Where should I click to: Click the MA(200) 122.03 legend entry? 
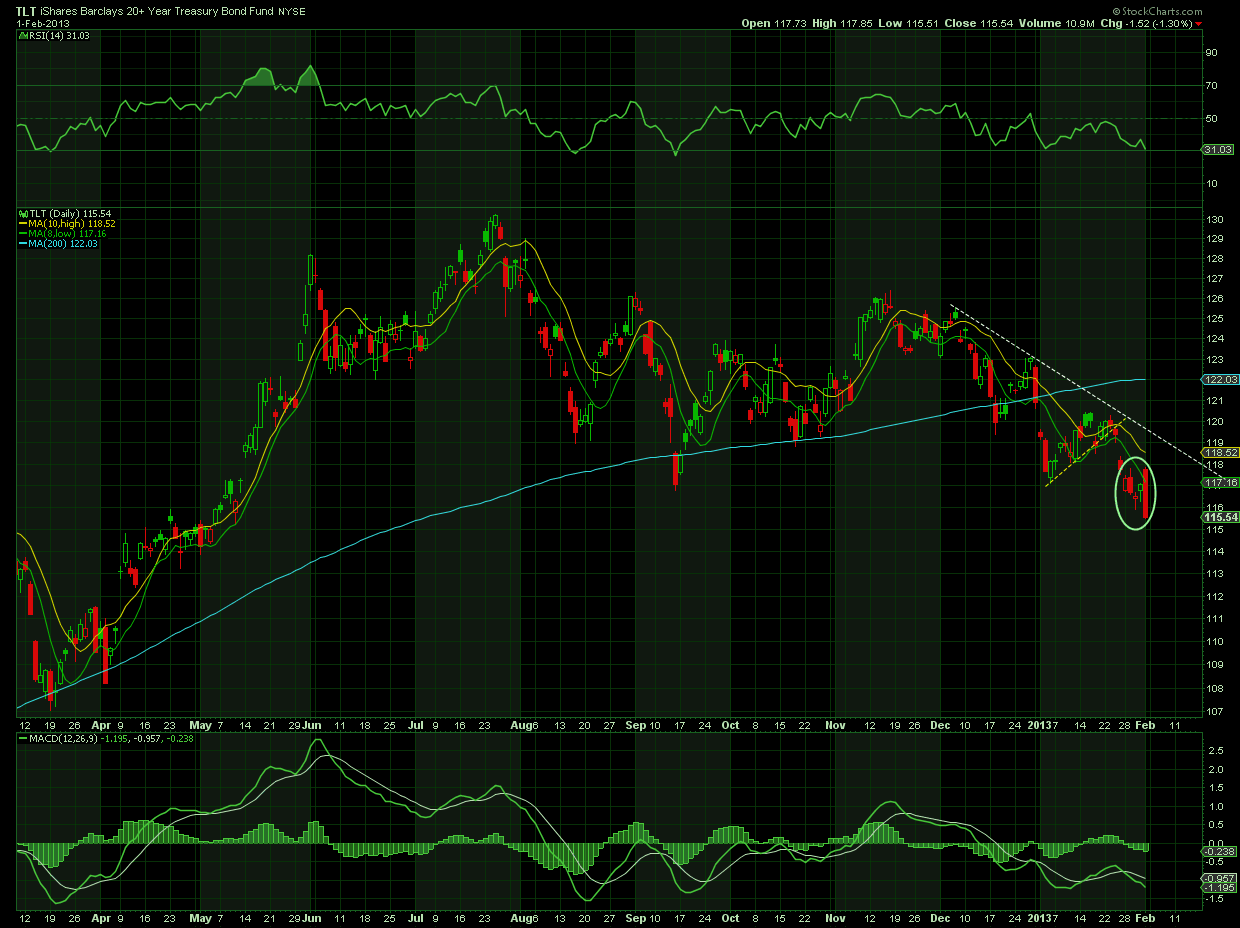[63, 243]
